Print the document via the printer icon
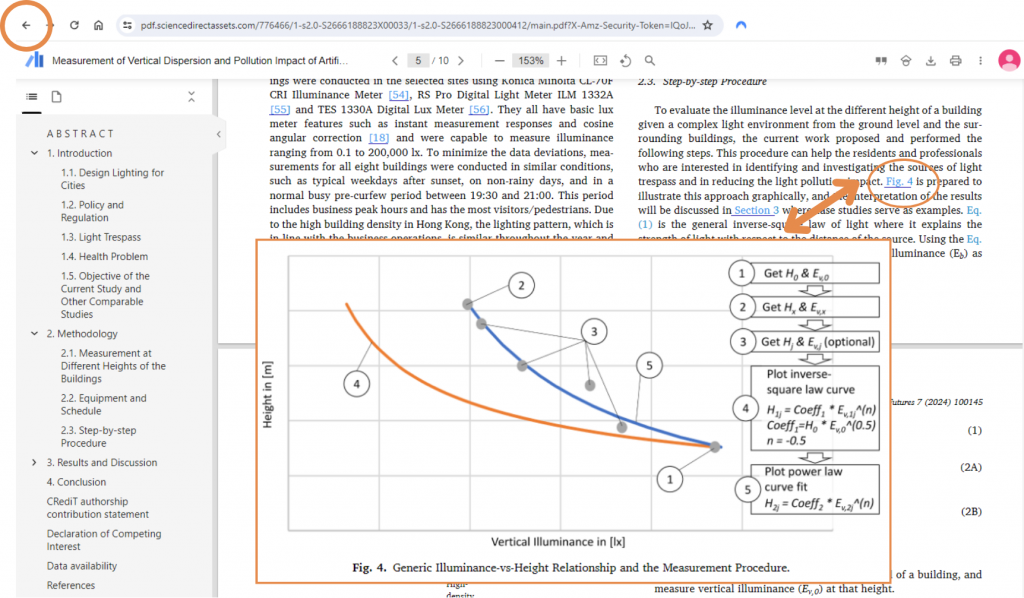The width and height of the screenshot is (1024, 598). 955,60
